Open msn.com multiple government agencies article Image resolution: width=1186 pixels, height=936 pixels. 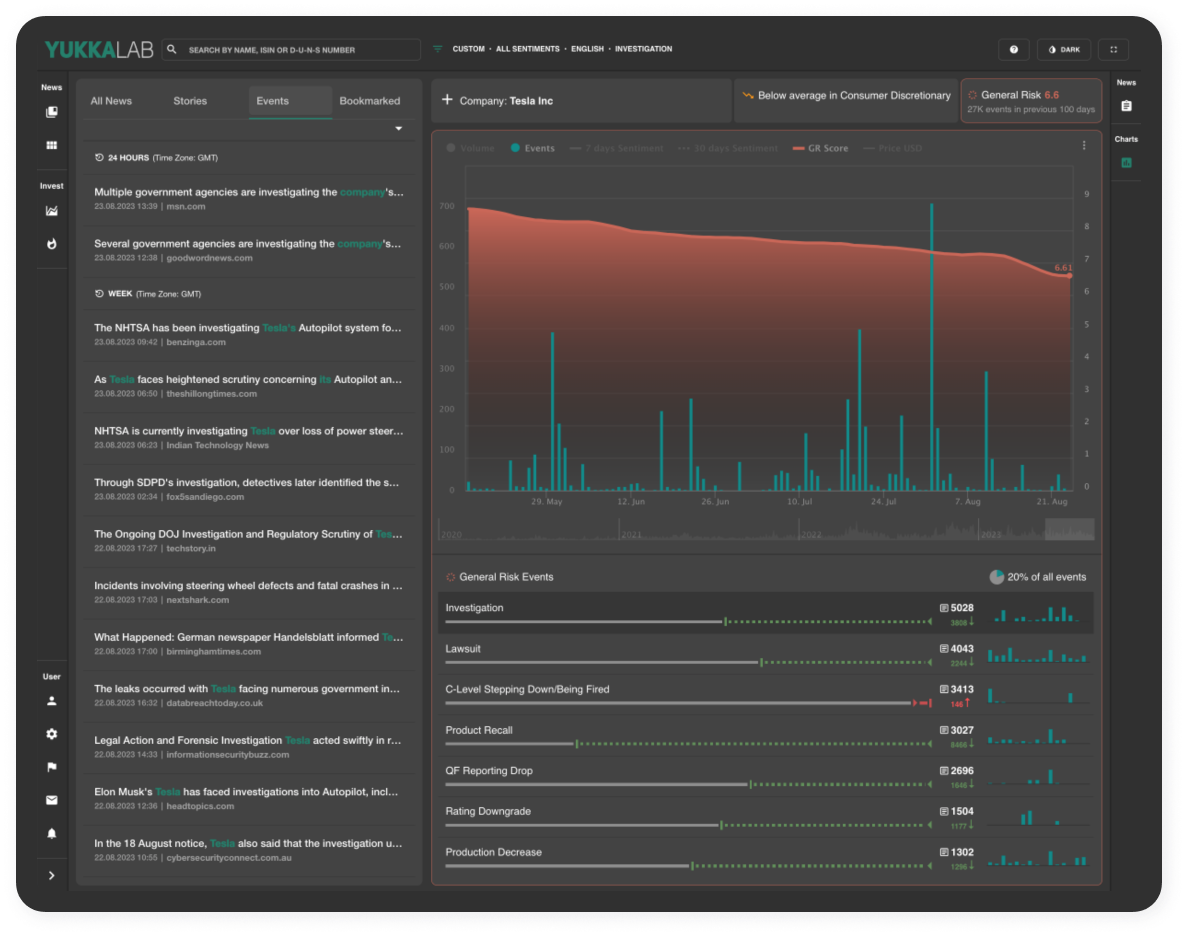coord(249,198)
